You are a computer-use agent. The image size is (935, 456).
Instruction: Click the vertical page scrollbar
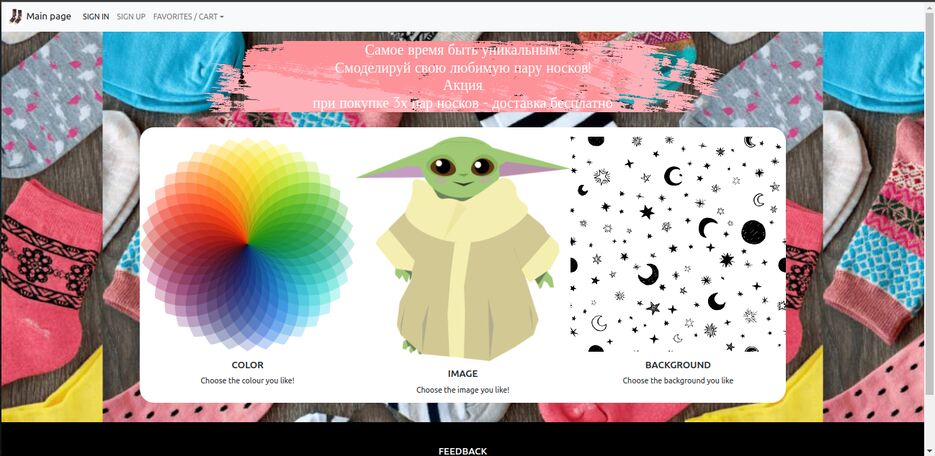(x=928, y=203)
